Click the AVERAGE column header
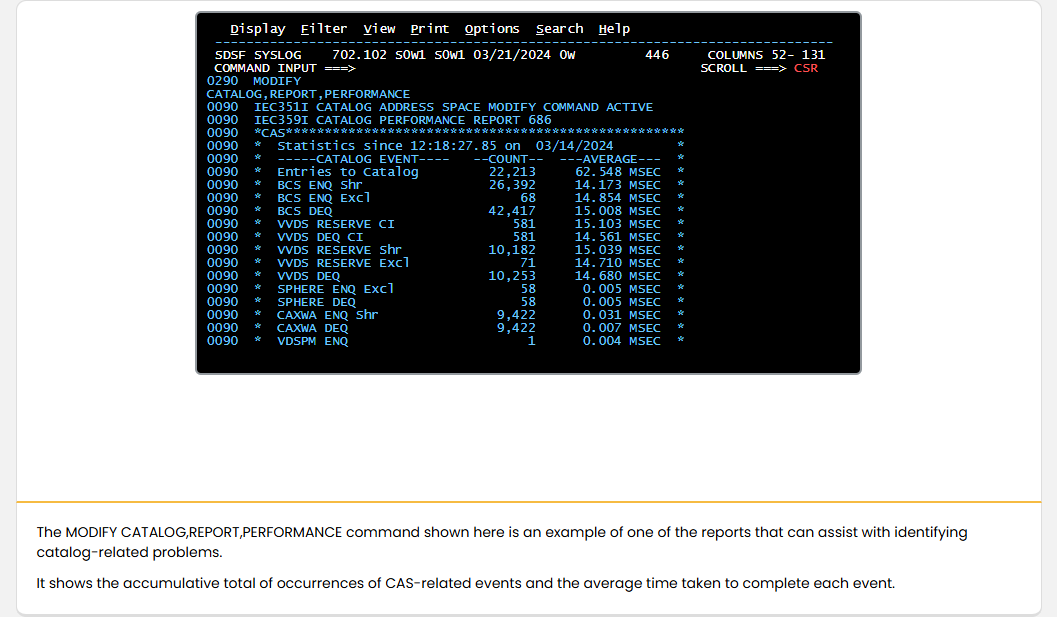This screenshot has height=617, width=1057. (610, 159)
